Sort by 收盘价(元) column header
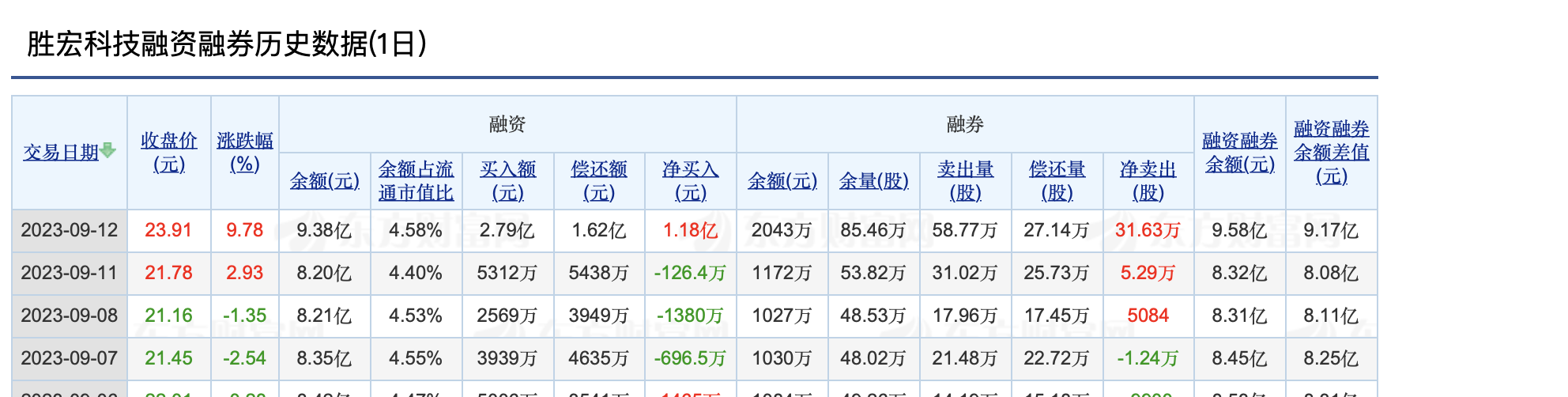This screenshot has height=397, width=1568. 169,153
